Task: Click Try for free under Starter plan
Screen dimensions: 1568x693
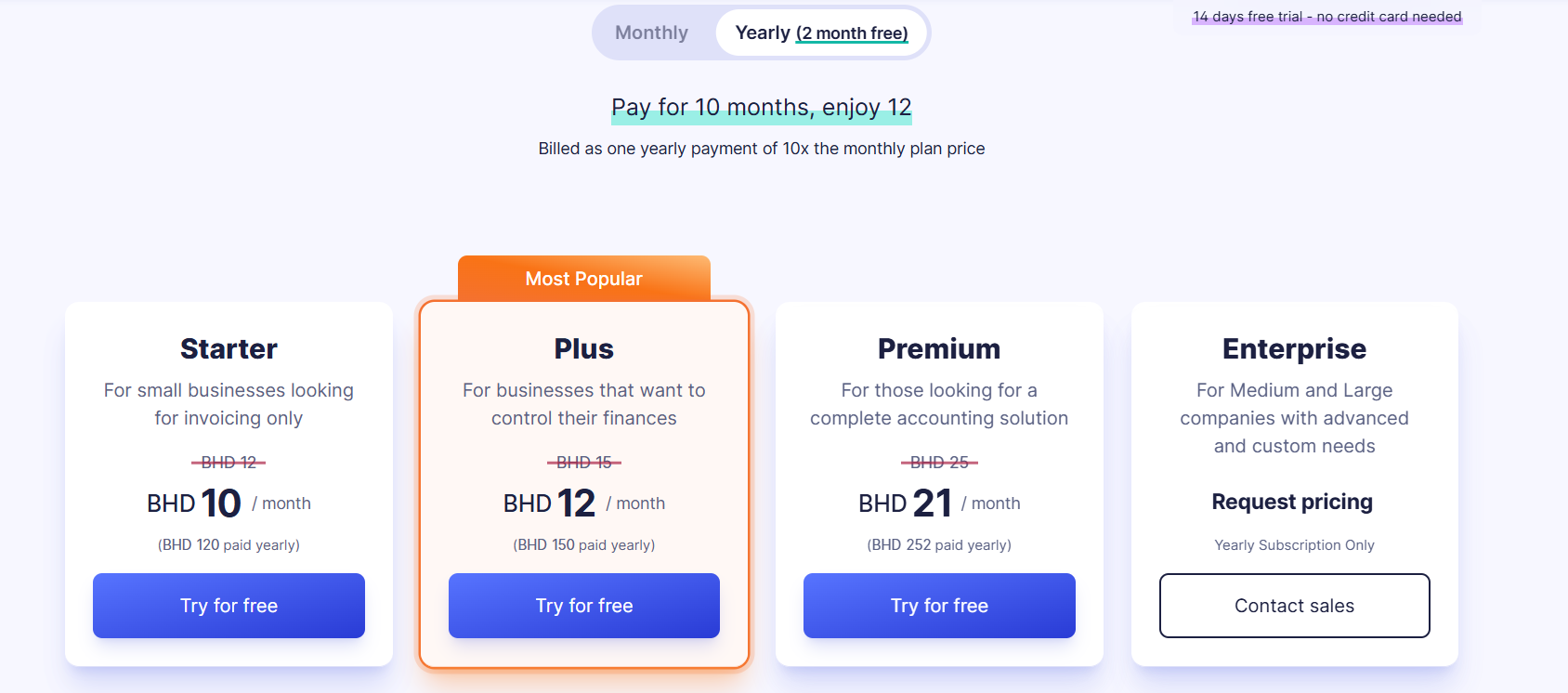Action: coord(229,606)
